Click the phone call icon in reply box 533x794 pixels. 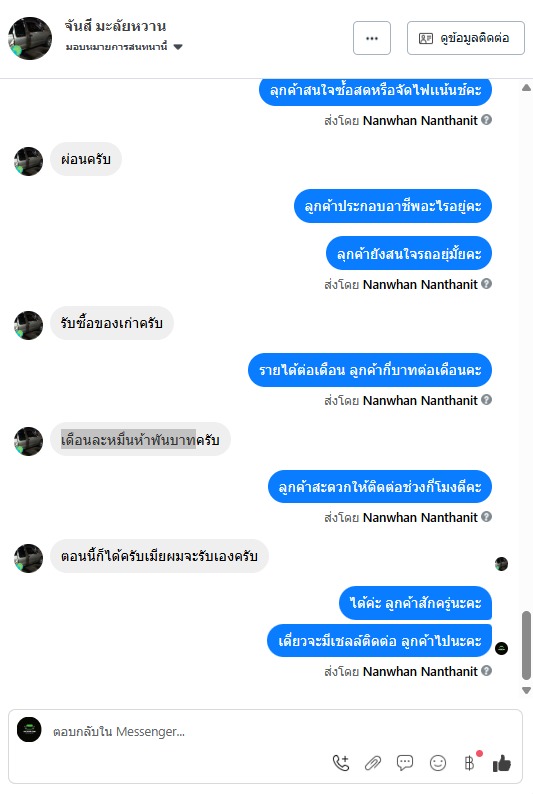tap(341, 763)
